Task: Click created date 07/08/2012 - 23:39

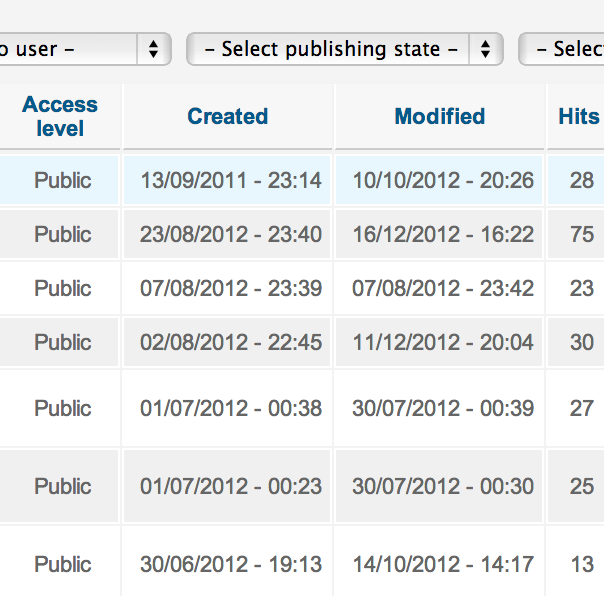Action: tap(231, 288)
